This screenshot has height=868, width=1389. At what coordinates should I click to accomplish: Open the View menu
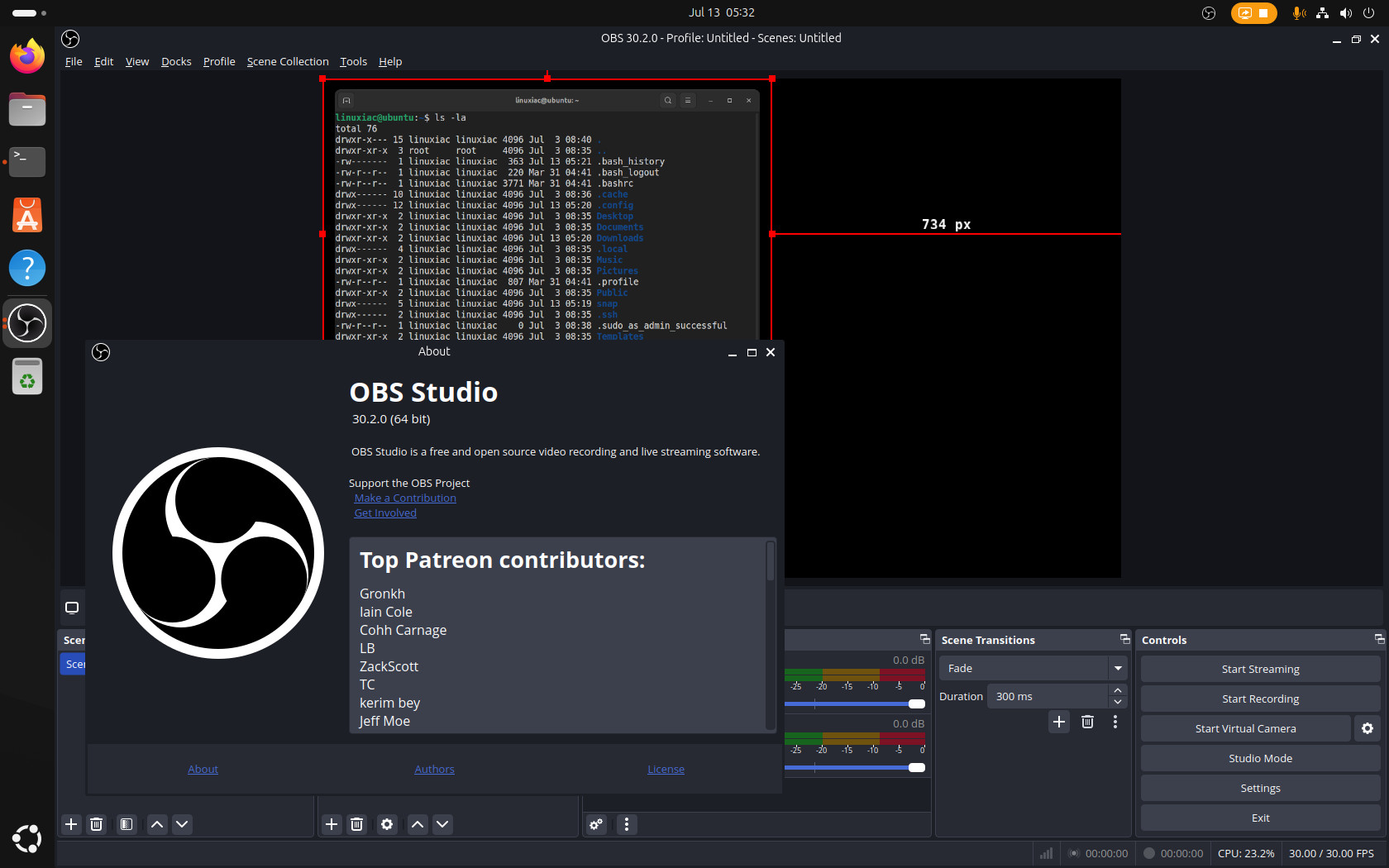click(x=137, y=61)
